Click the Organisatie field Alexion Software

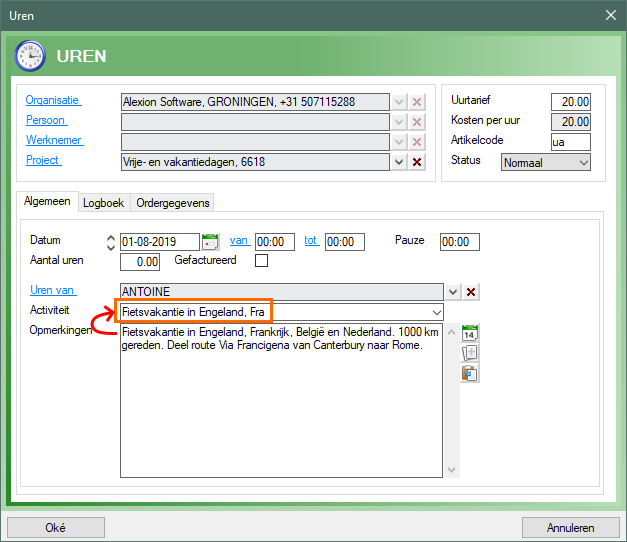coord(255,102)
